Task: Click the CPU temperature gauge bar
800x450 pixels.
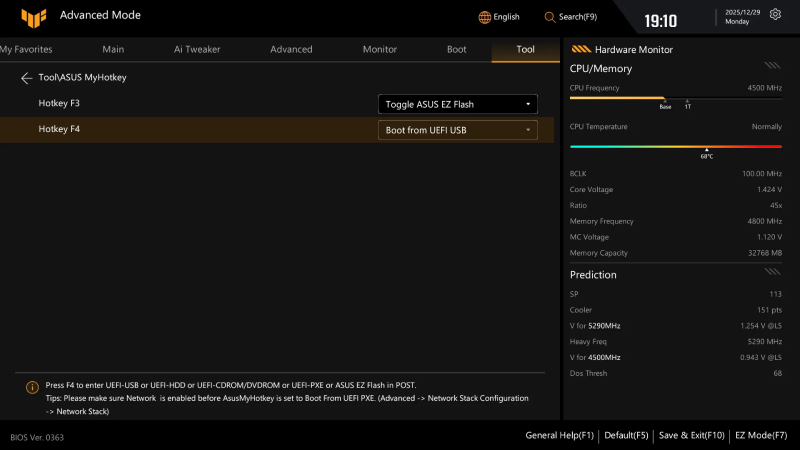Action: click(675, 146)
